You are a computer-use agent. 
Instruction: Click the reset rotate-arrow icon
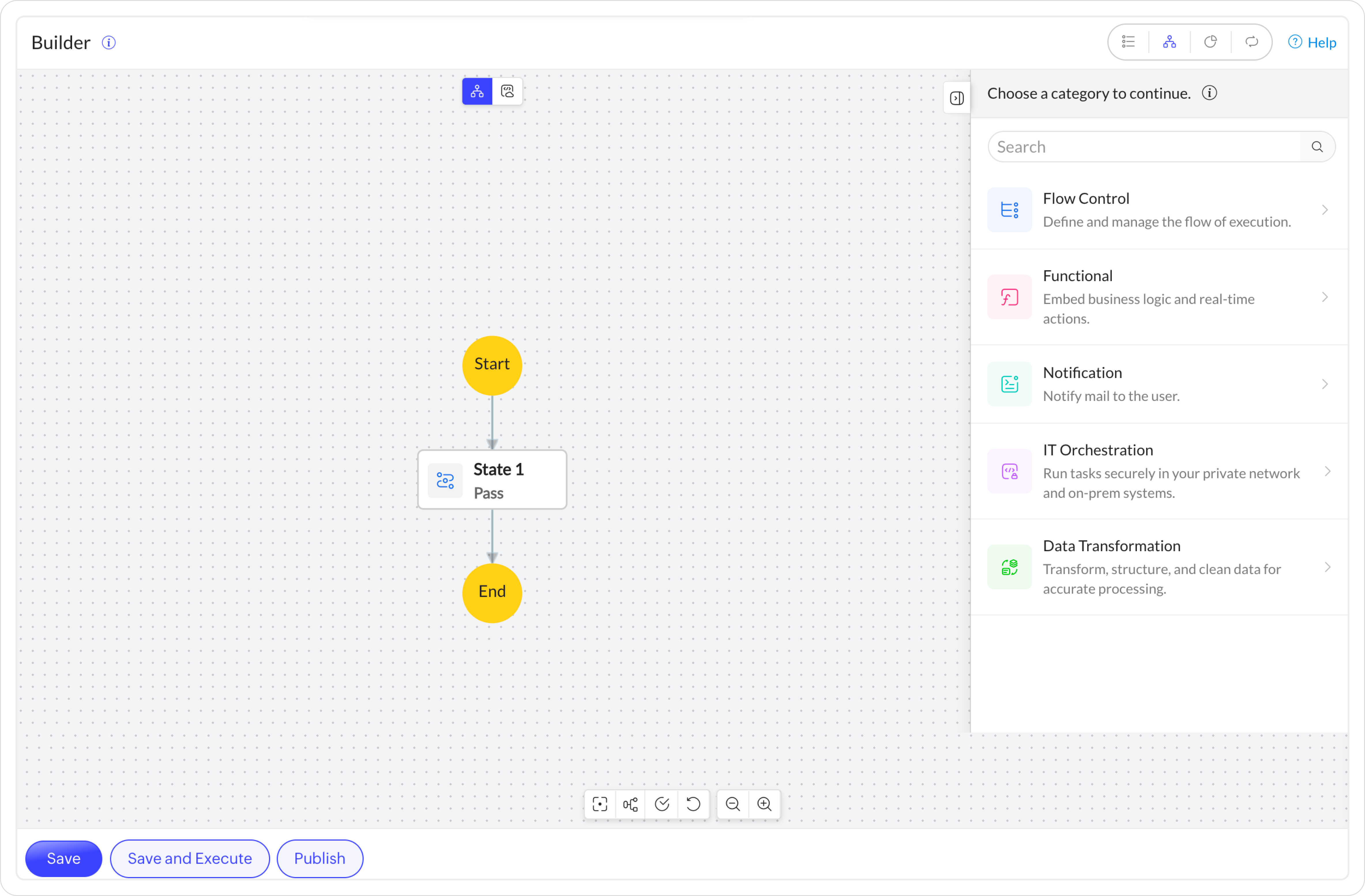(693, 804)
